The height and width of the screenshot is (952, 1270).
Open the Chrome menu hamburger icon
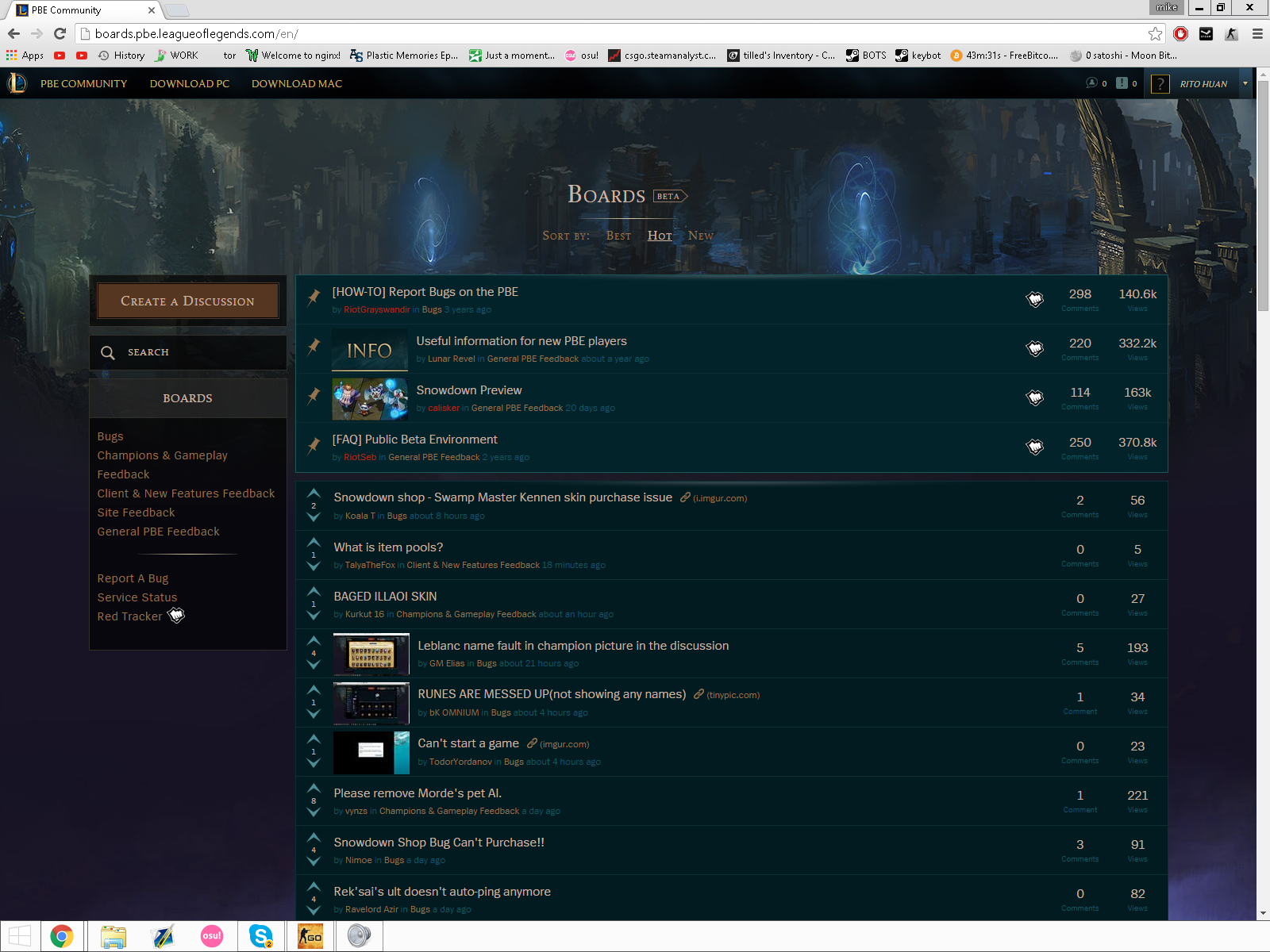[x=1257, y=33]
